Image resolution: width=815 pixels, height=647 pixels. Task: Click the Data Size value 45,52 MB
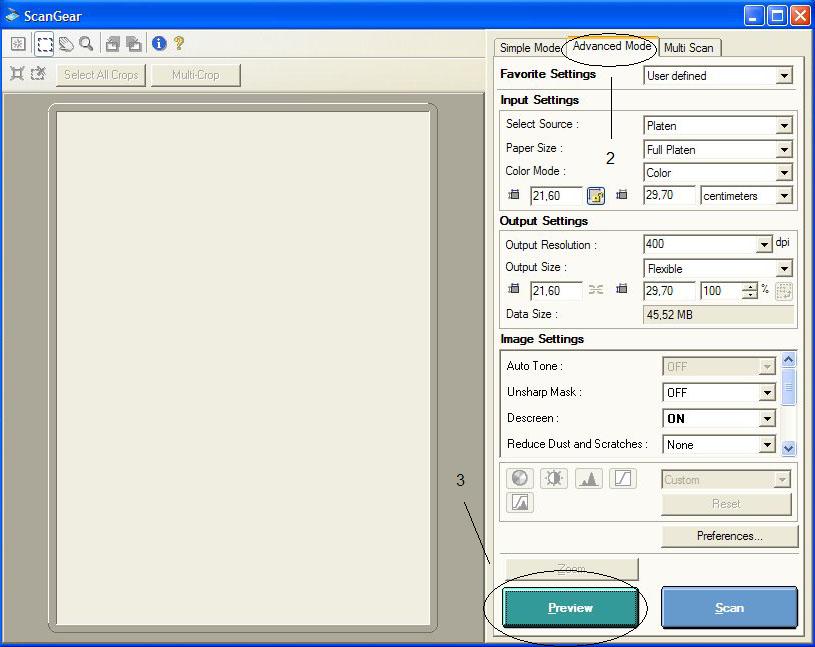(719, 314)
